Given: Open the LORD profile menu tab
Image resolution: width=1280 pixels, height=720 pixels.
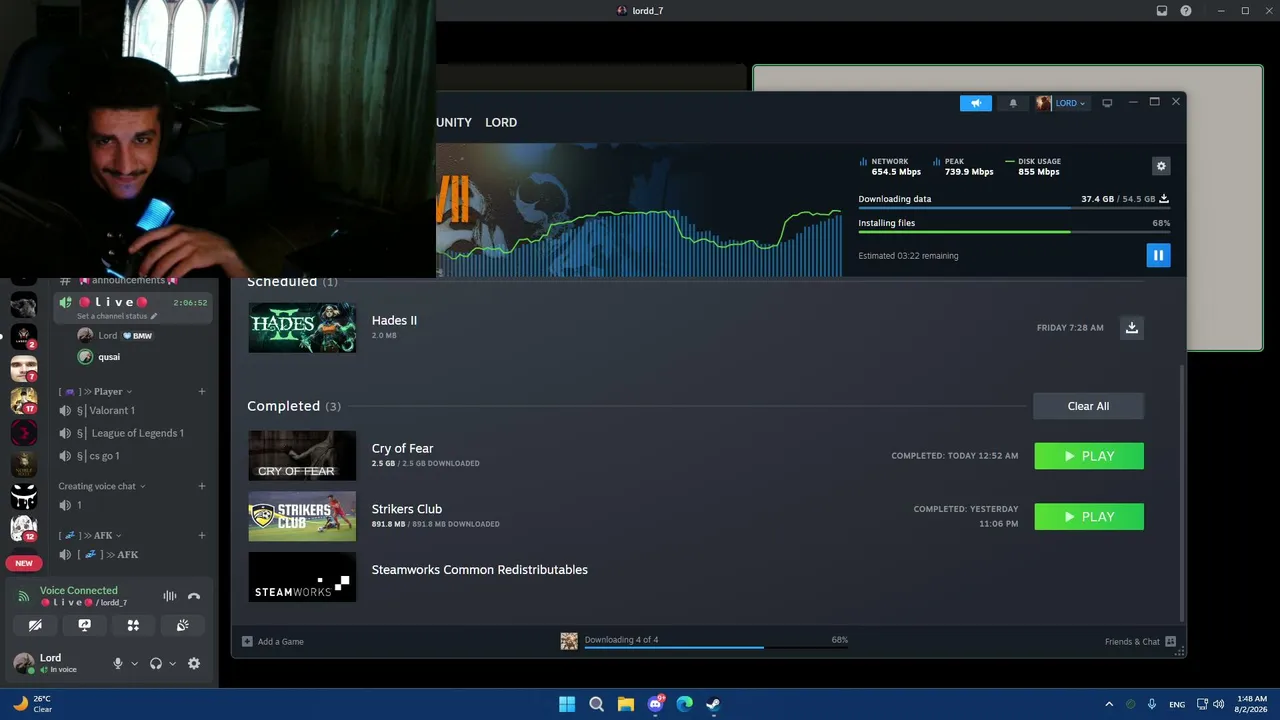Looking at the screenshot, I should (501, 122).
